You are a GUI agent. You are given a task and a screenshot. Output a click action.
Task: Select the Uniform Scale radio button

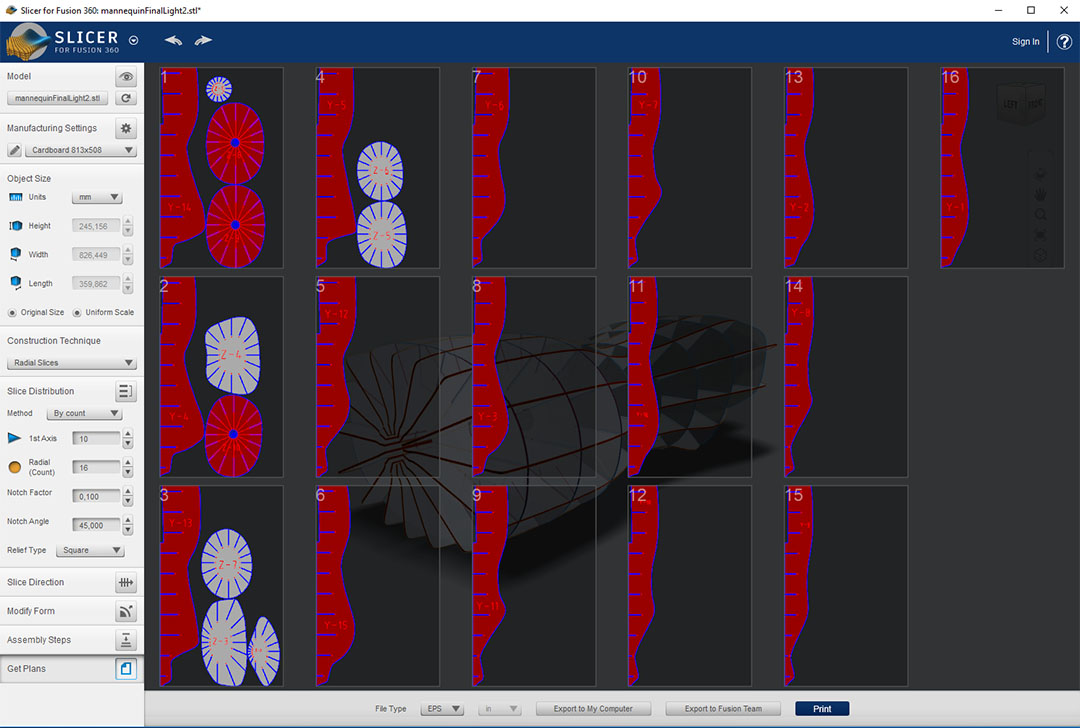76,313
